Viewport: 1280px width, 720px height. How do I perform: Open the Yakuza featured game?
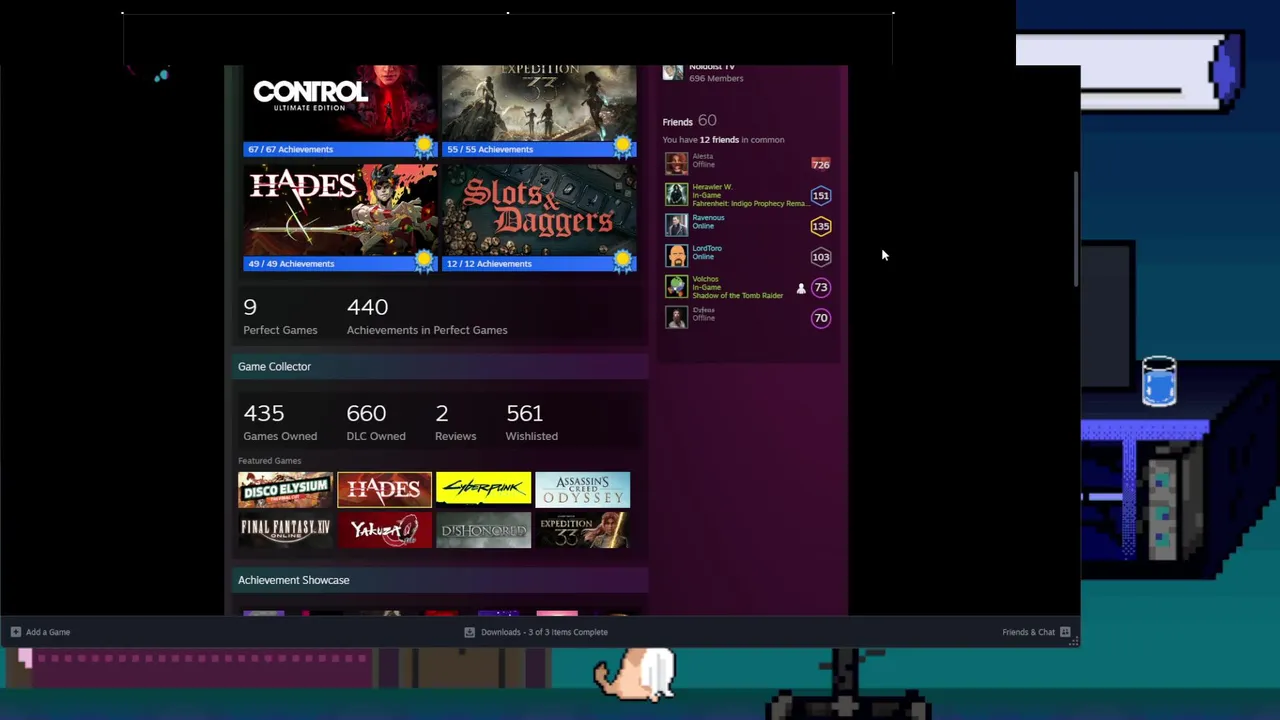(384, 530)
